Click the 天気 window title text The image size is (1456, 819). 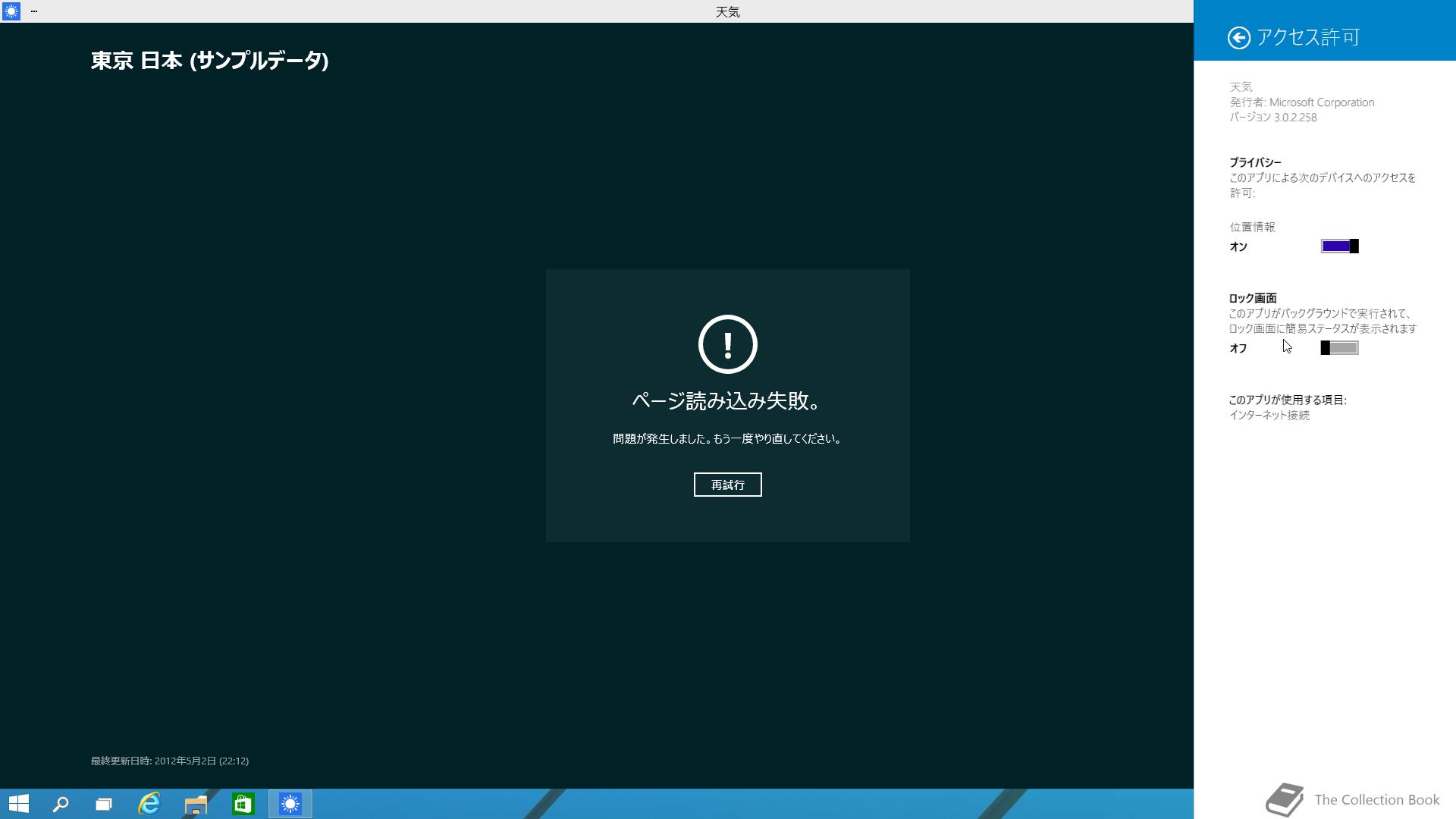pyautogui.click(x=727, y=11)
